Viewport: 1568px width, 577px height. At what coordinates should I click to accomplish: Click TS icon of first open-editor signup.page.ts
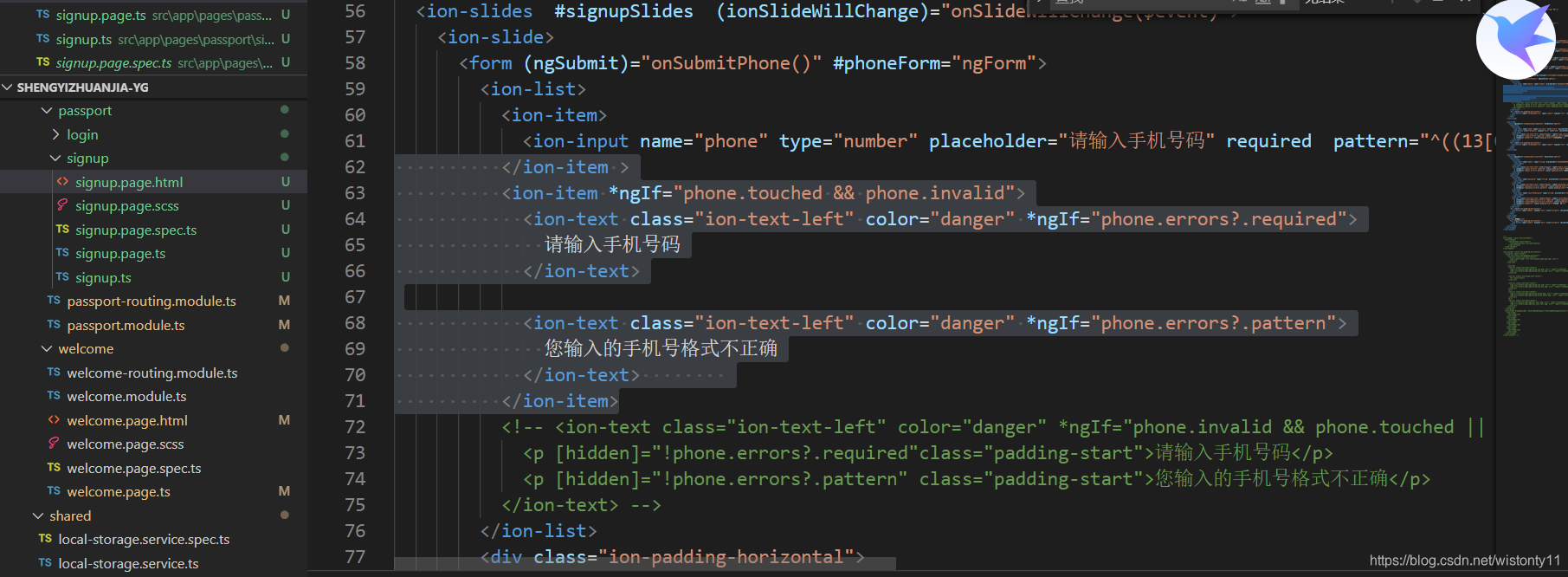43,15
